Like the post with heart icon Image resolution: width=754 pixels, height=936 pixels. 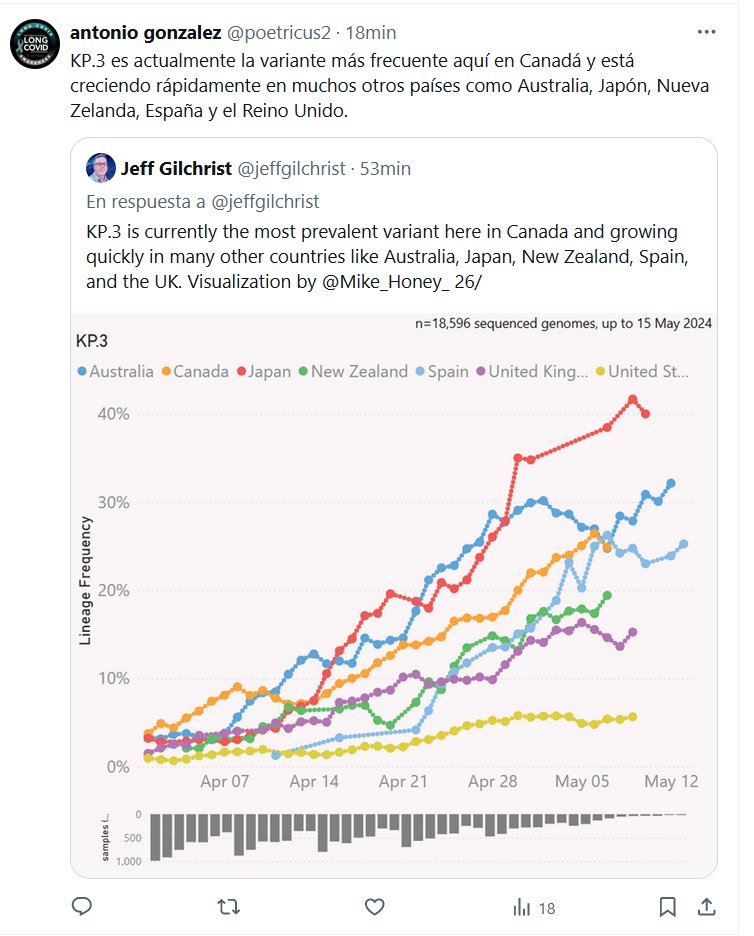[x=375, y=907]
